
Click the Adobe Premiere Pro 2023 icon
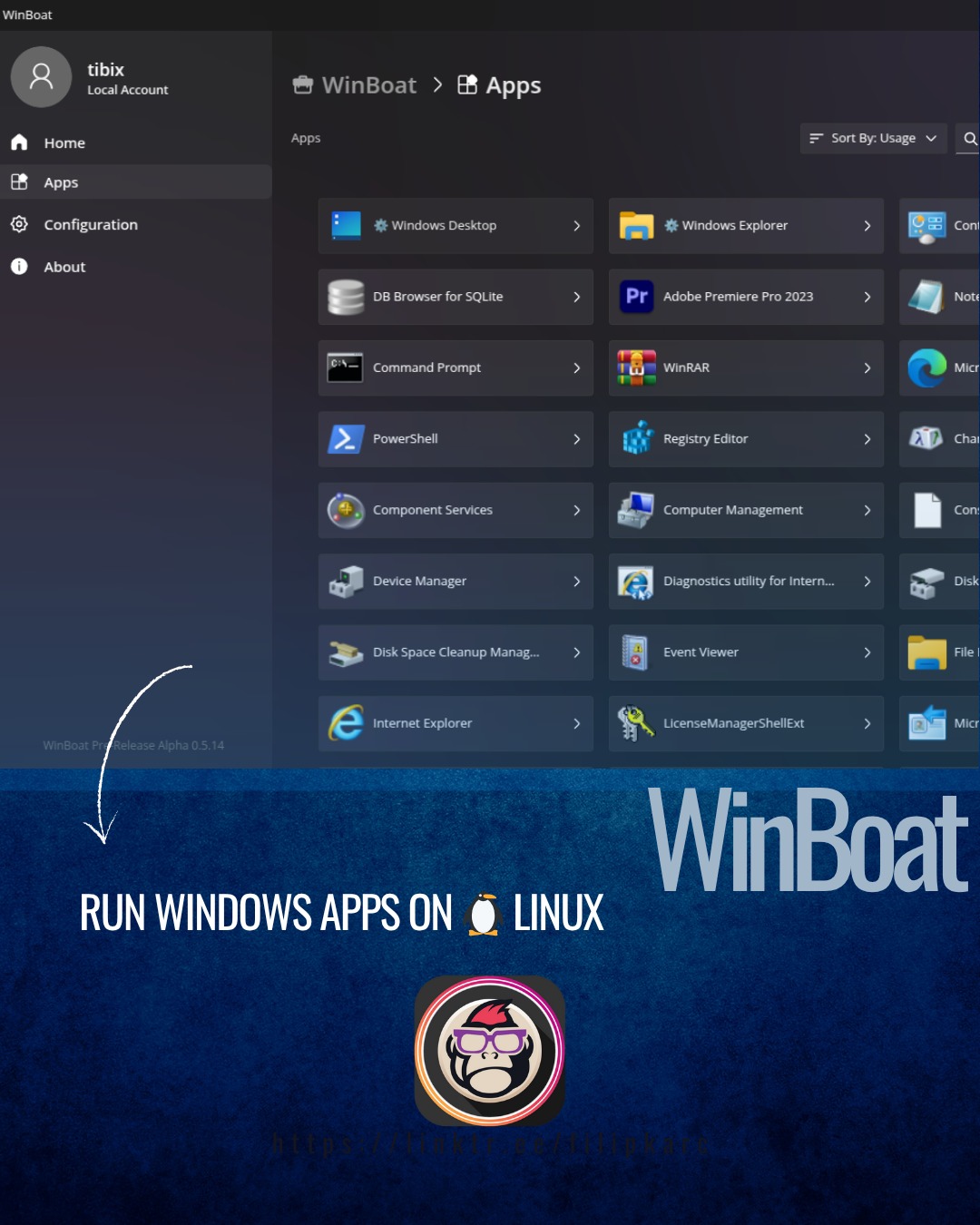[x=637, y=297]
